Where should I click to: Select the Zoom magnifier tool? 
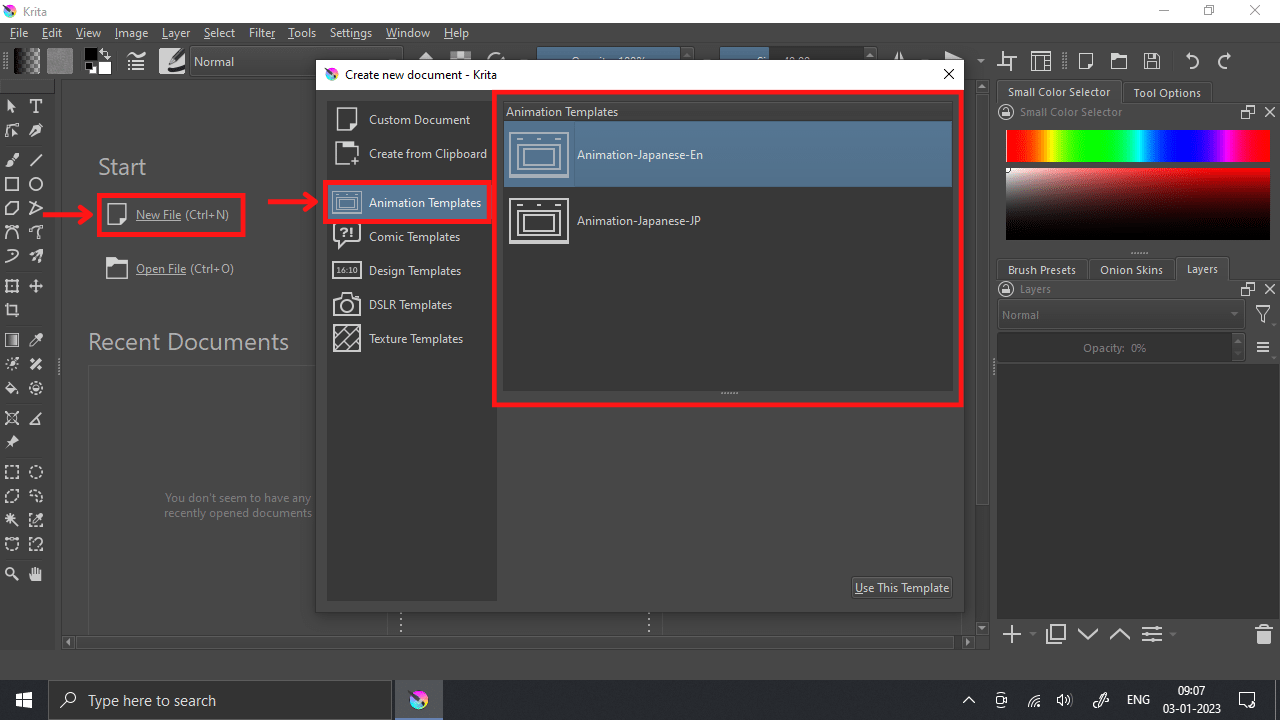coord(12,574)
